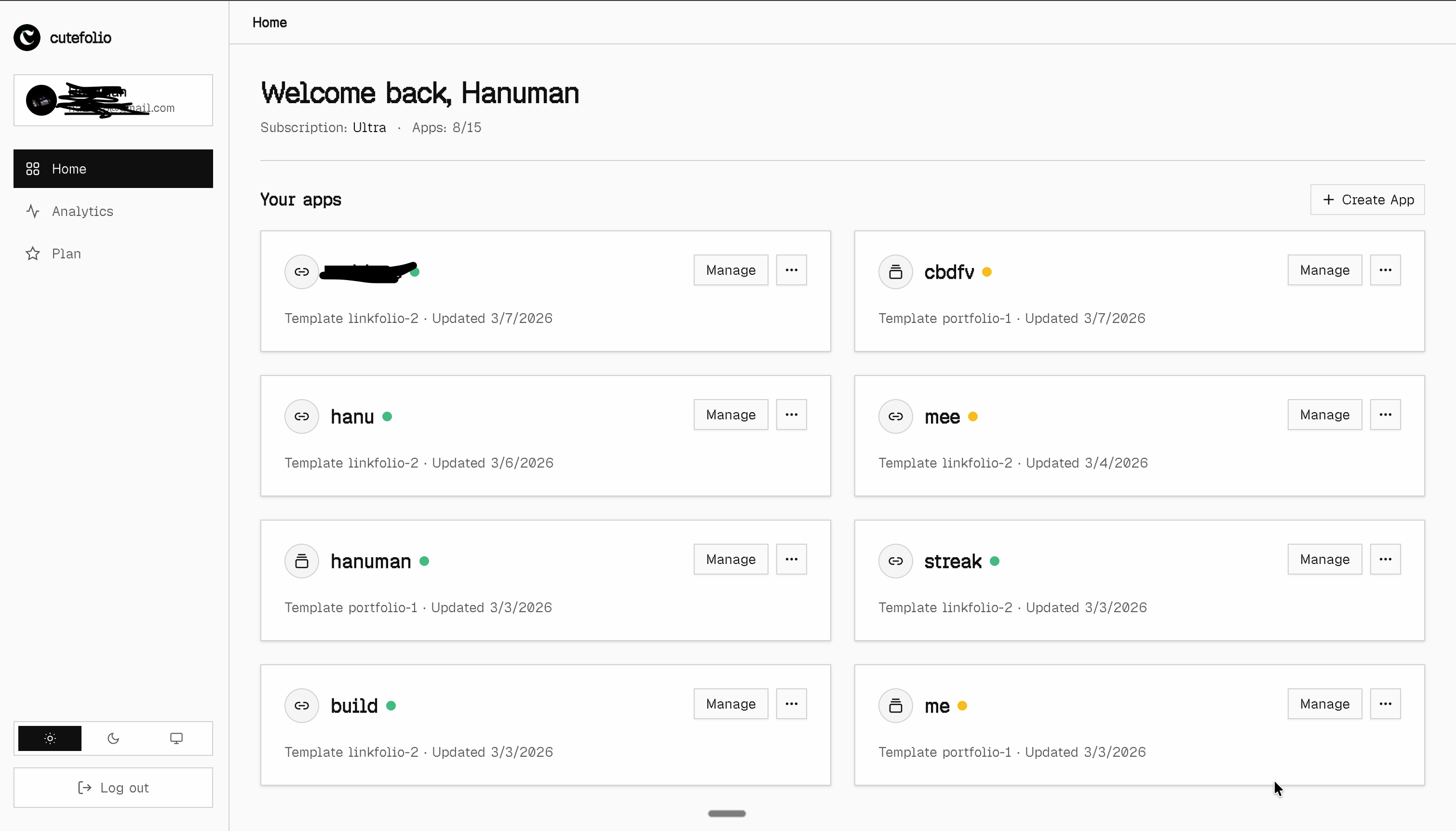The image size is (1456, 831).
Task: Go to Plan page in sidebar
Action: (66, 254)
